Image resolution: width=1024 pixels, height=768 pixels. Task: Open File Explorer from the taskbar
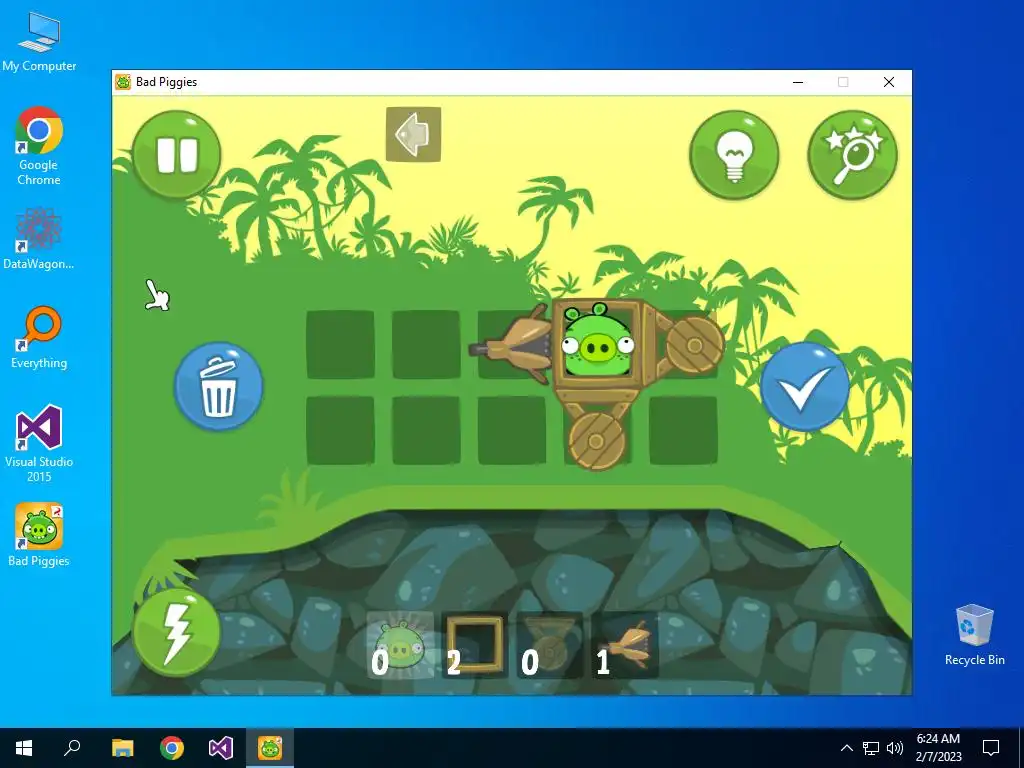tap(122, 748)
